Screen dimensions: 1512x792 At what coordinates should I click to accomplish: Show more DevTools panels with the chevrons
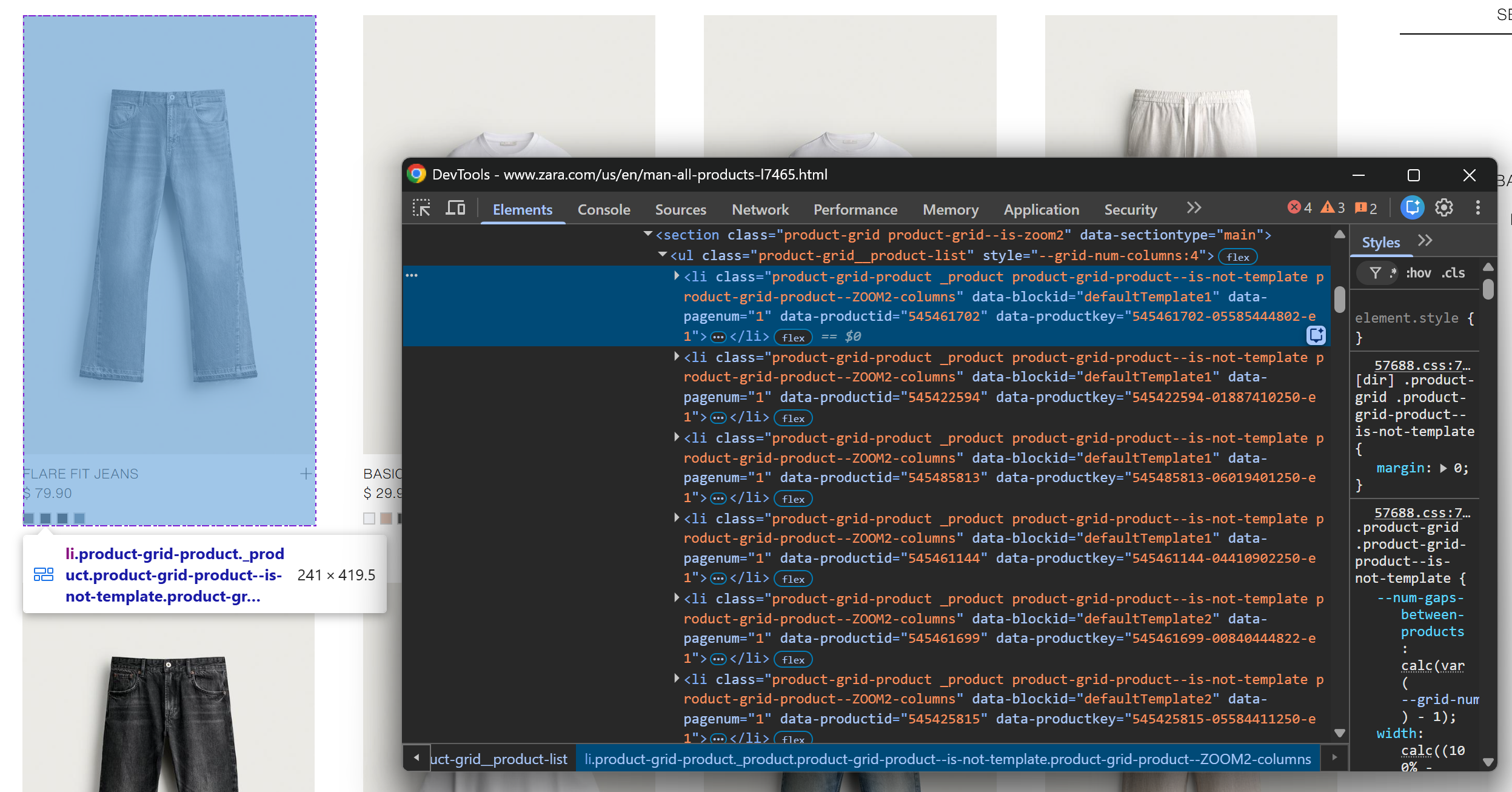pos(1194,208)
